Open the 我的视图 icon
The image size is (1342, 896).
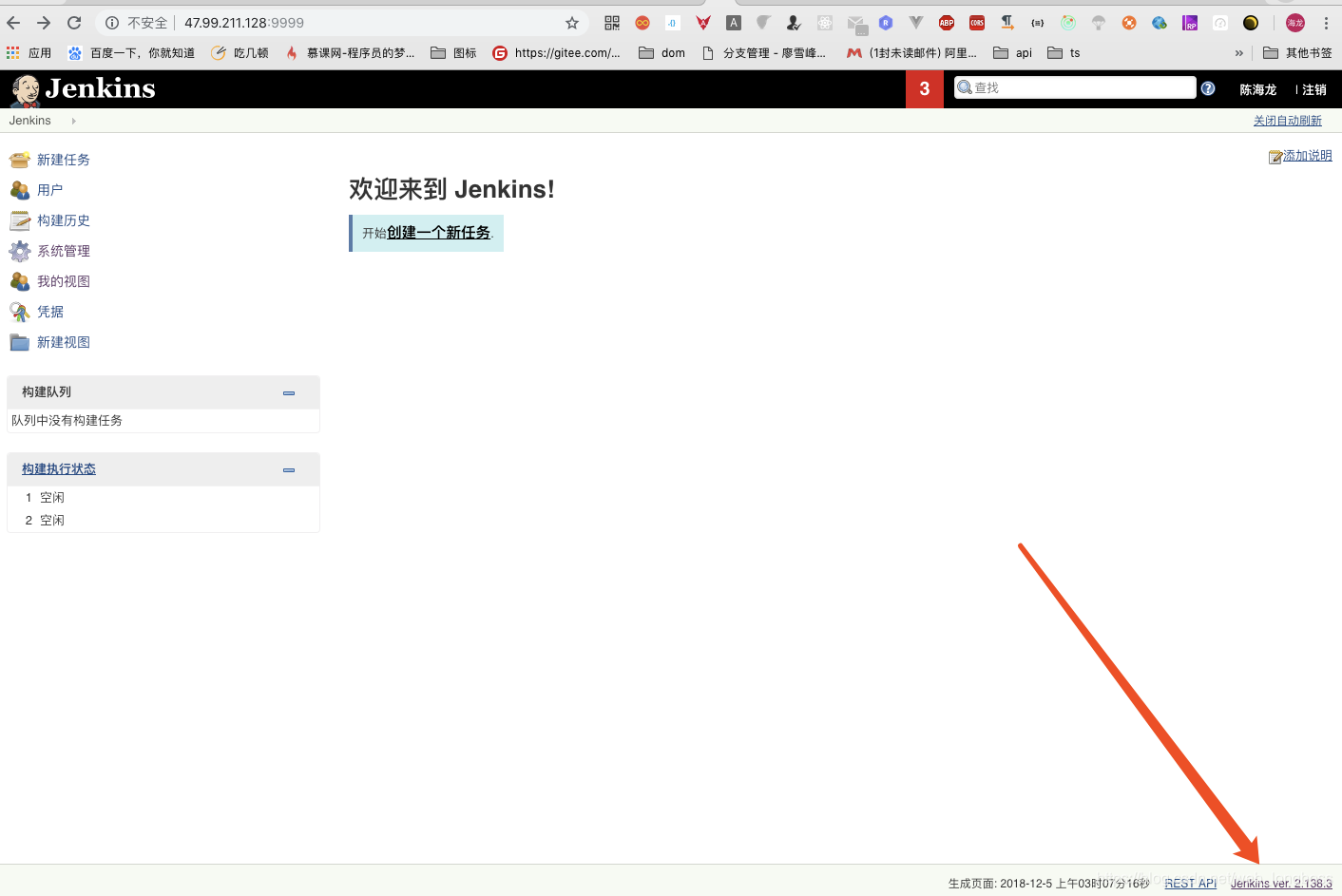pos(20,281)
